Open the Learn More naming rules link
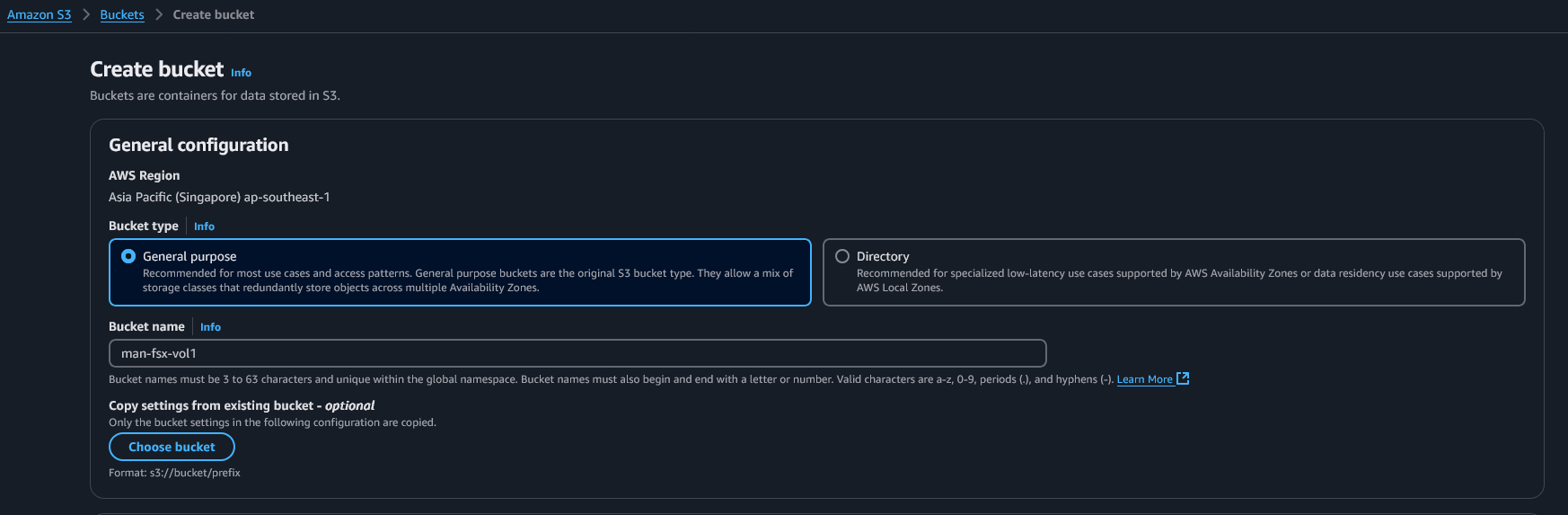 (1144, 379)
